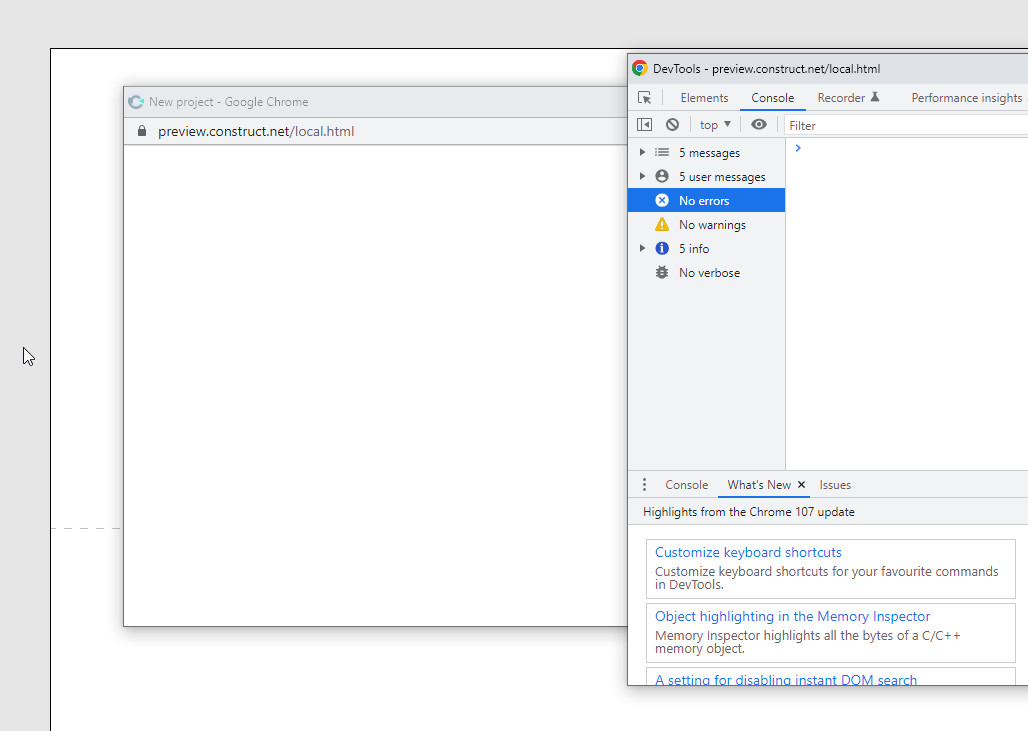Screen dimensions: 1028x731
Task: Toggle the No errors filter
Action: tap(706, 200)
